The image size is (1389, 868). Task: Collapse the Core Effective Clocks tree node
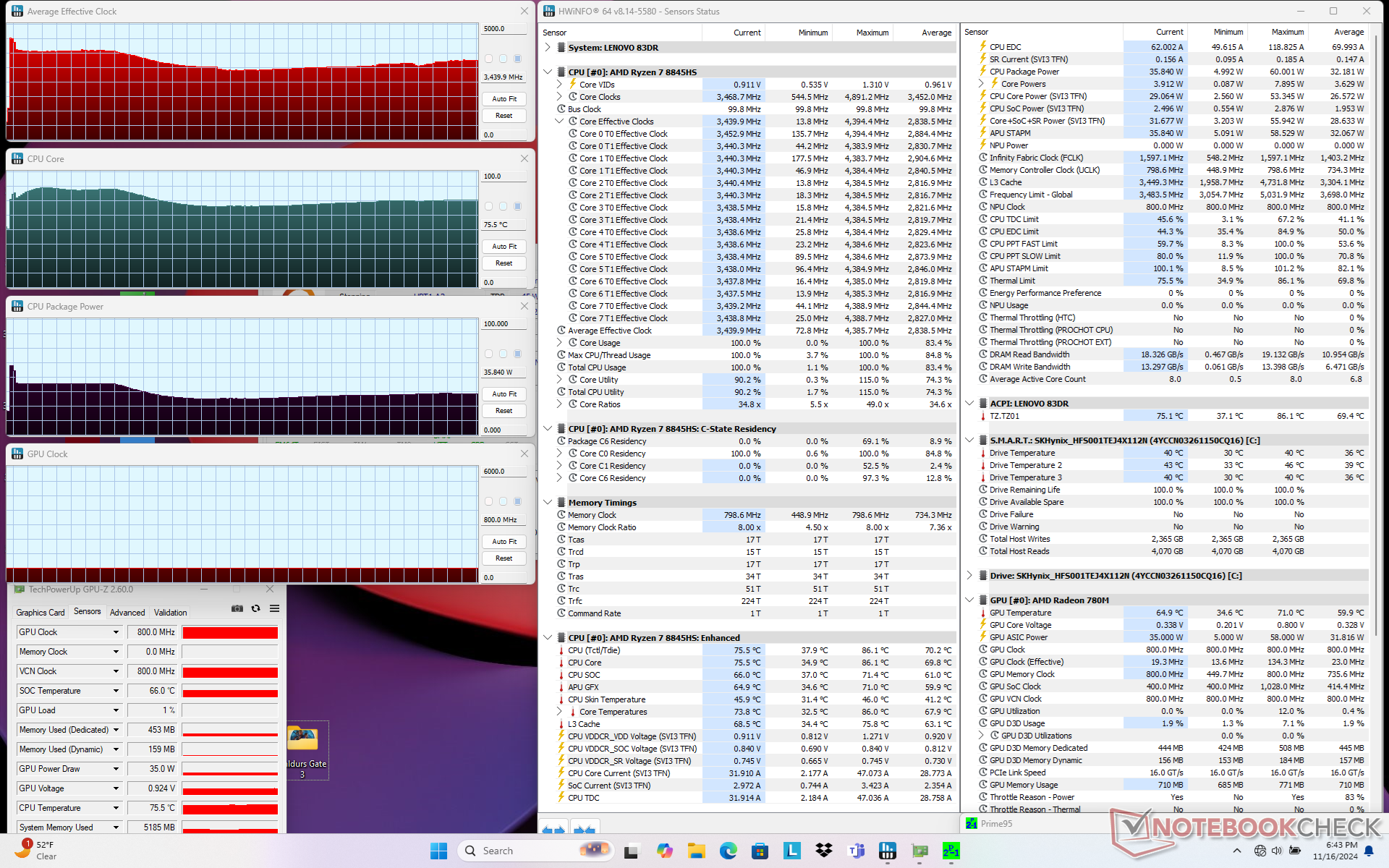559,122
